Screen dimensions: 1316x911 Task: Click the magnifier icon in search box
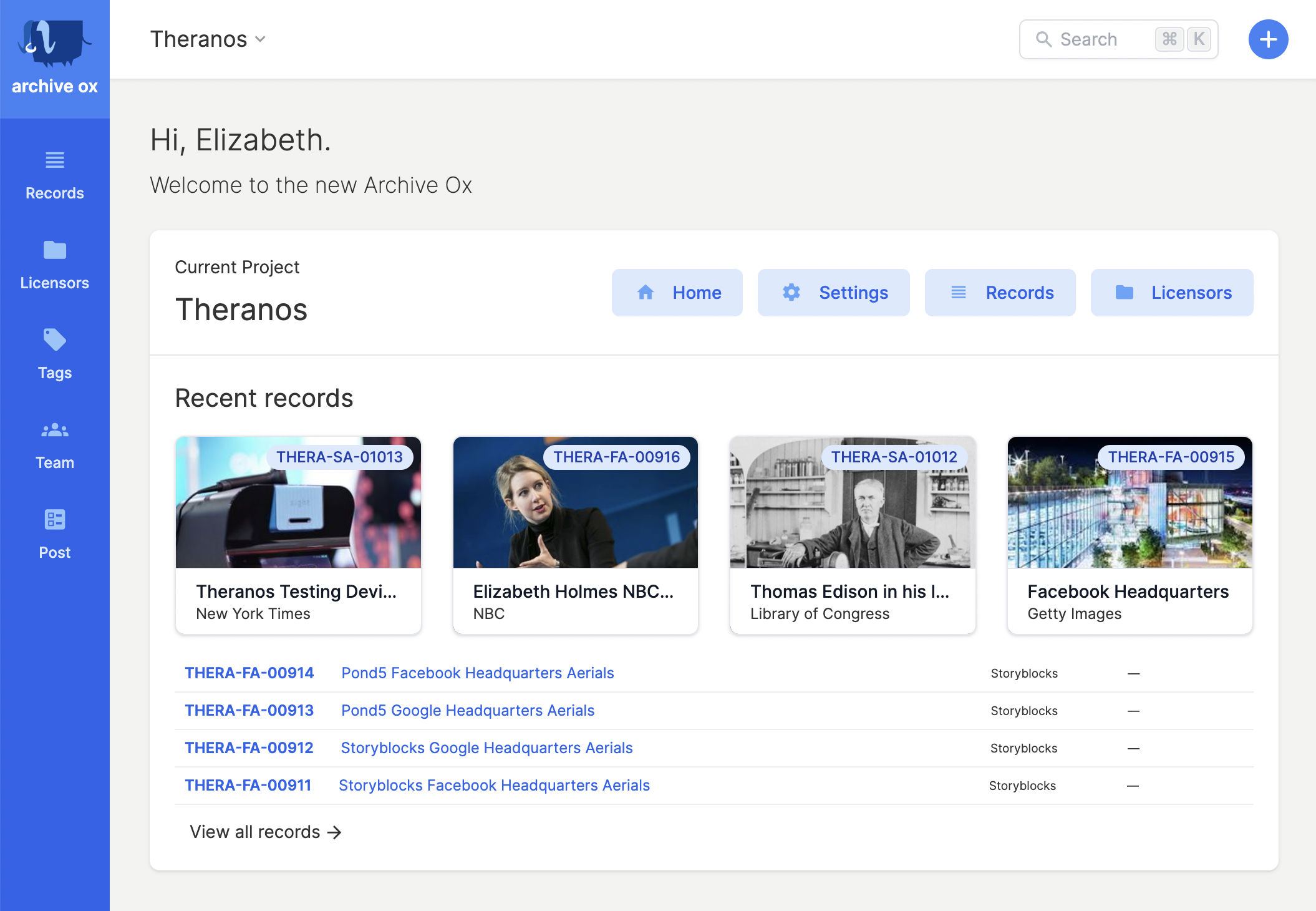1043,39
